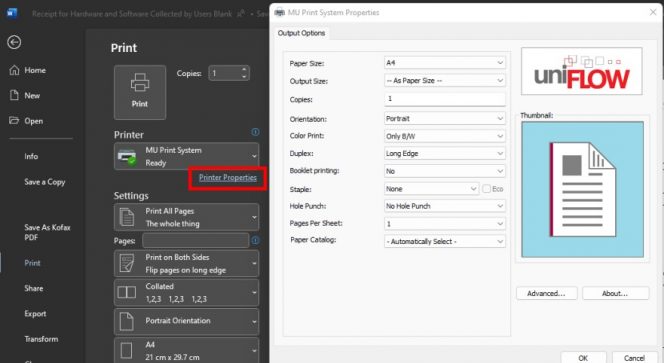Viewport: 664px width, 363px height.
Task: Increase copies with the up spinner arrow
Action: pyautogui.click(x=244, y=69)
